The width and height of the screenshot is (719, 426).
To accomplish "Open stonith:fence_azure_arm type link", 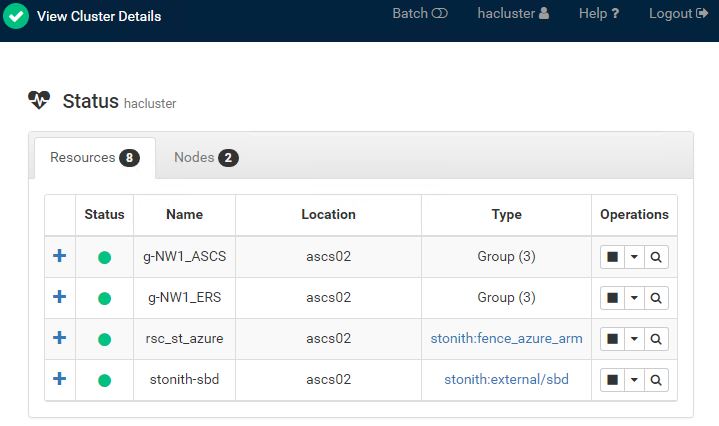I will pos(506,338).
